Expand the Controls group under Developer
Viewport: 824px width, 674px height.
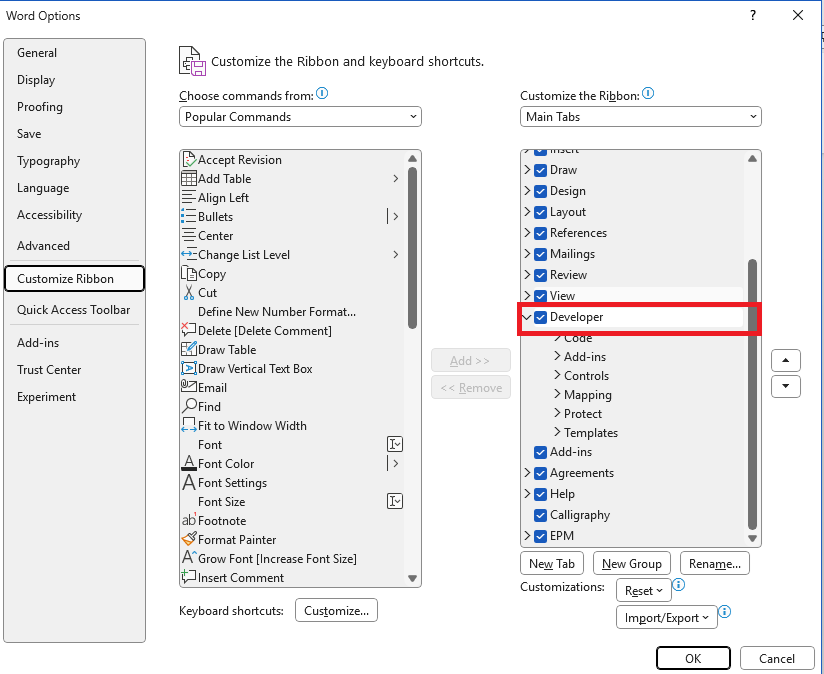[558, 375]
